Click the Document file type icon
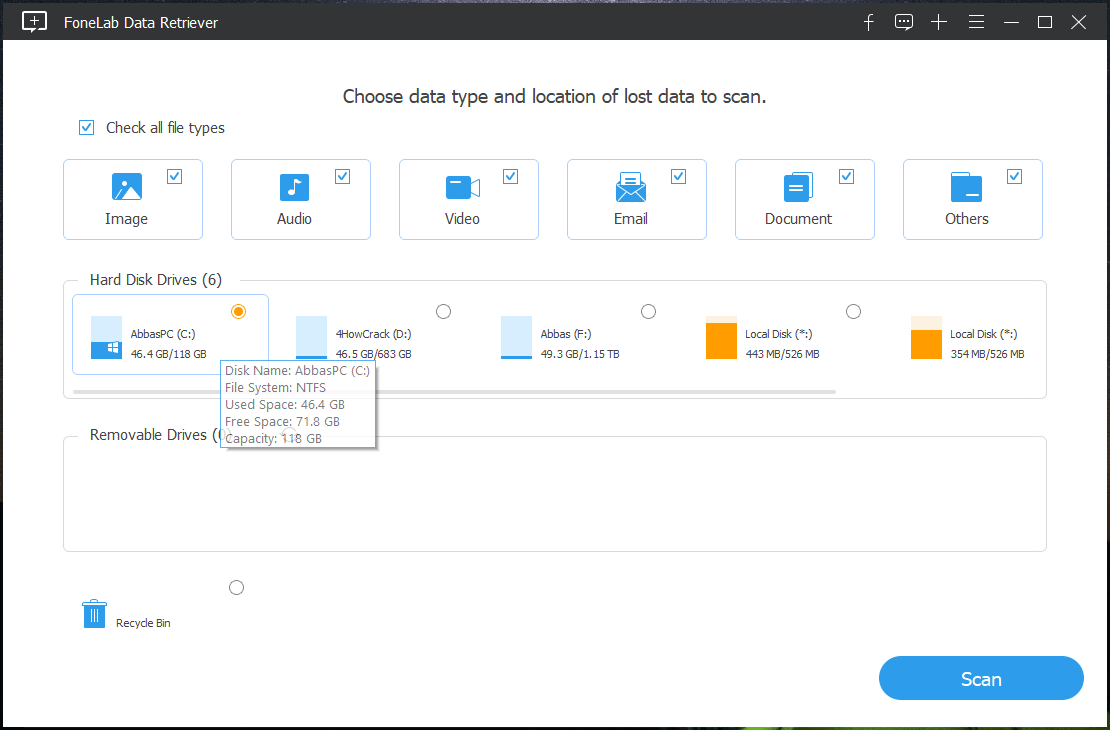Screen dimensions: 1110x730 pos(799,187)
